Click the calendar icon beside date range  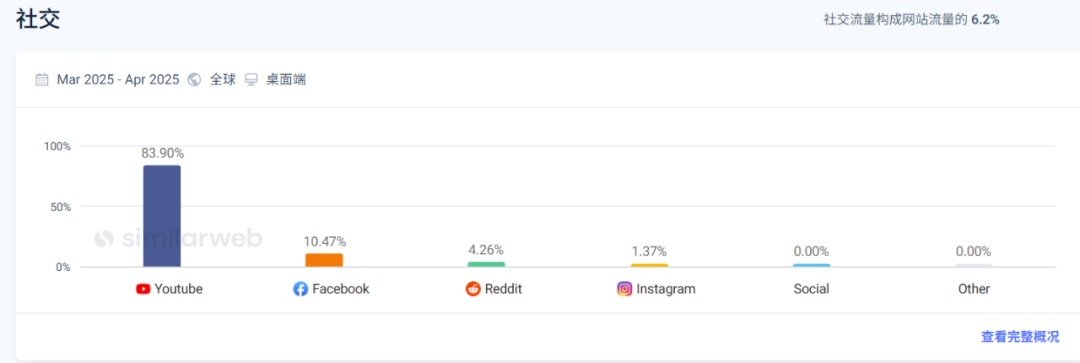coord(43,80)
